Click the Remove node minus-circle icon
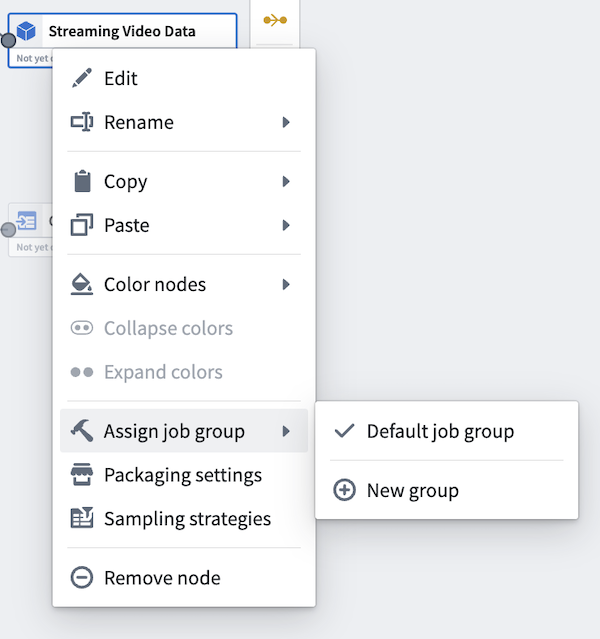This screenshot has height=639, width=600. coord(82,577)
